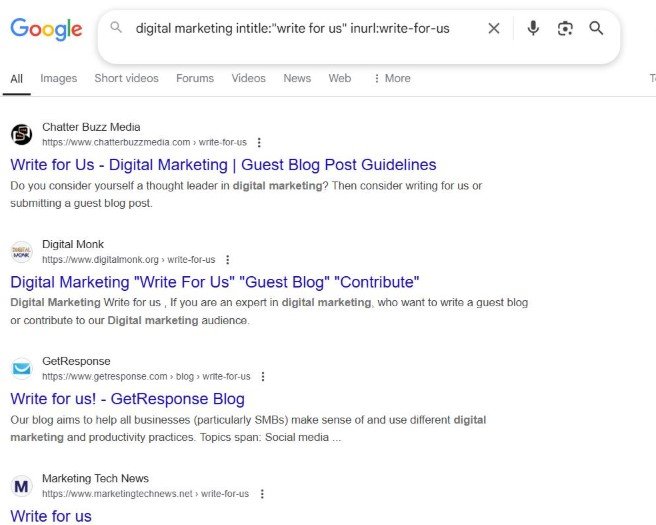Switch to the Short videos tab
The height and width of the screenshot is (525, 656).
point(126,78)
